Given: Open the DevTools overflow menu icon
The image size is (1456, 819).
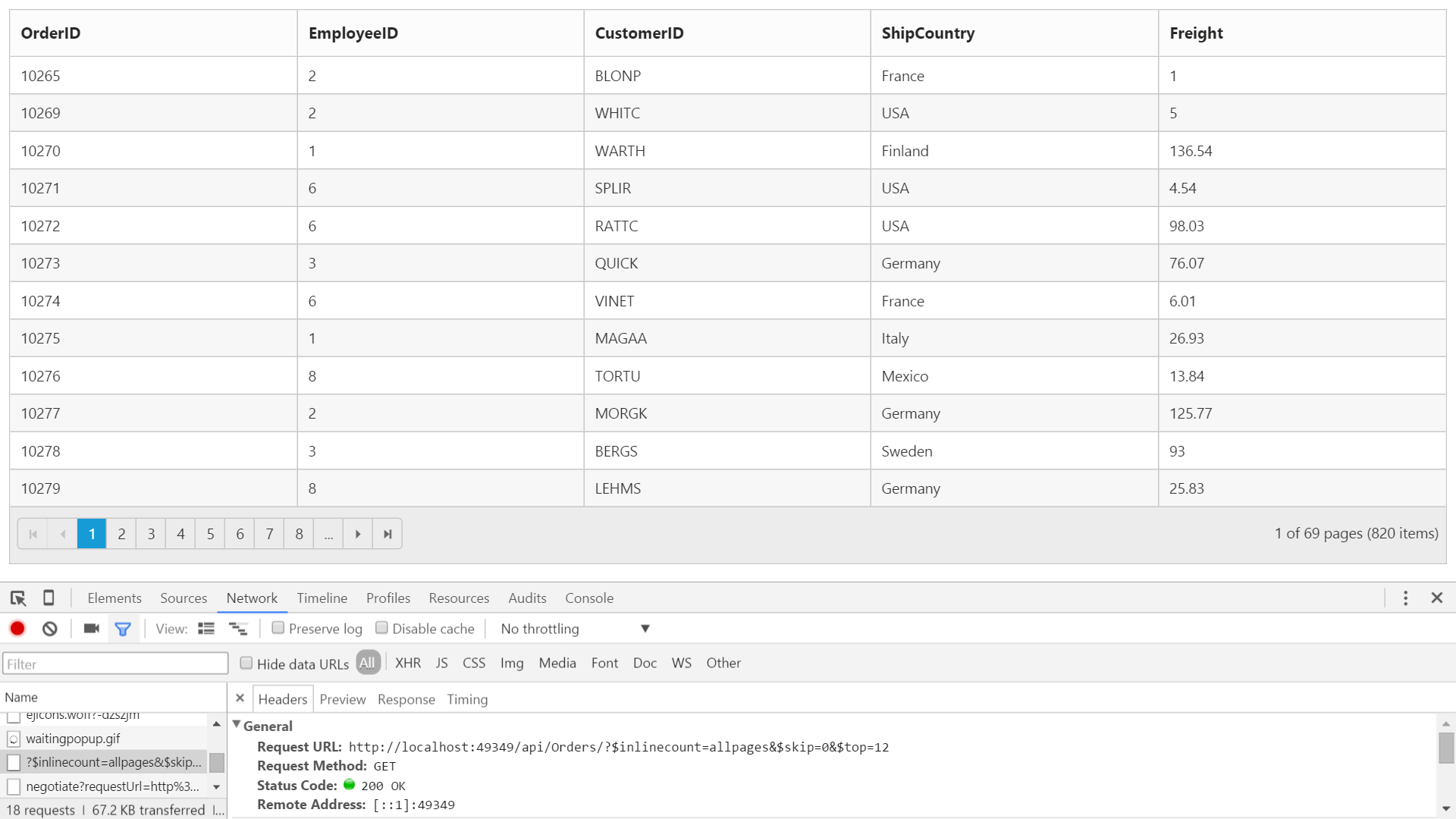Looking at the screenshot, I should coord(1405,598).
